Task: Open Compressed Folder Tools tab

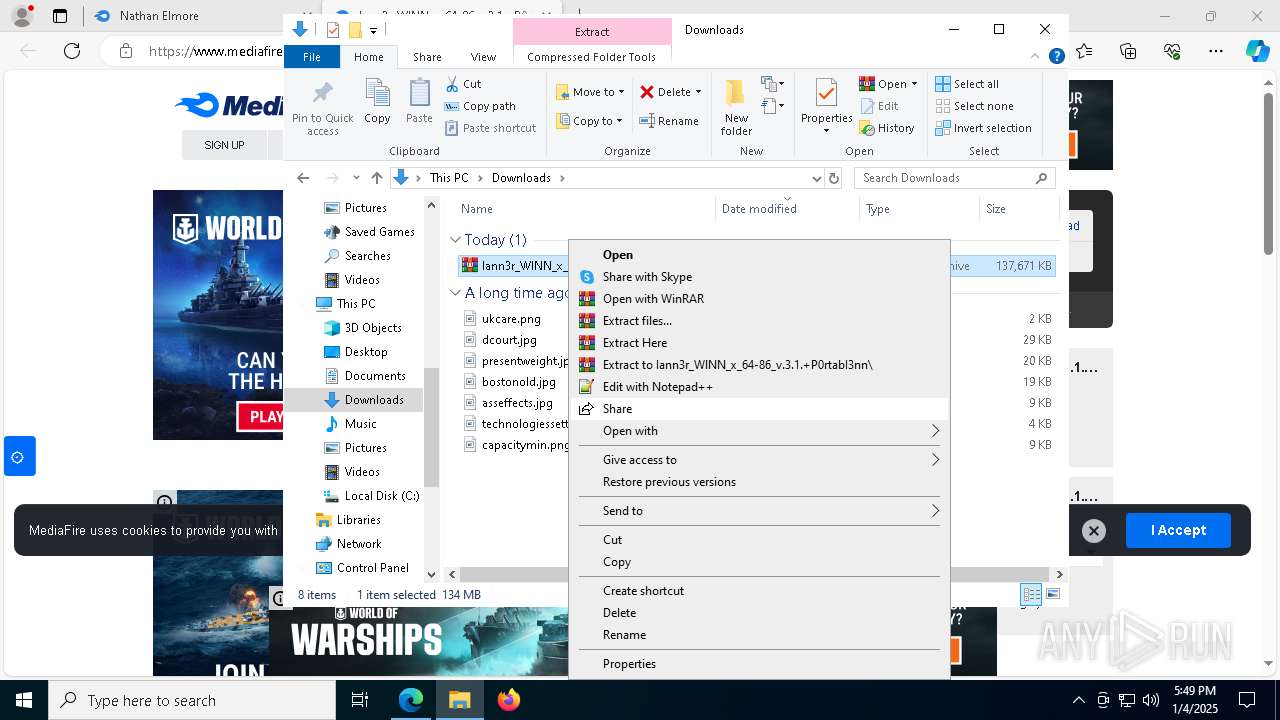Action: [x=592, y=57]
